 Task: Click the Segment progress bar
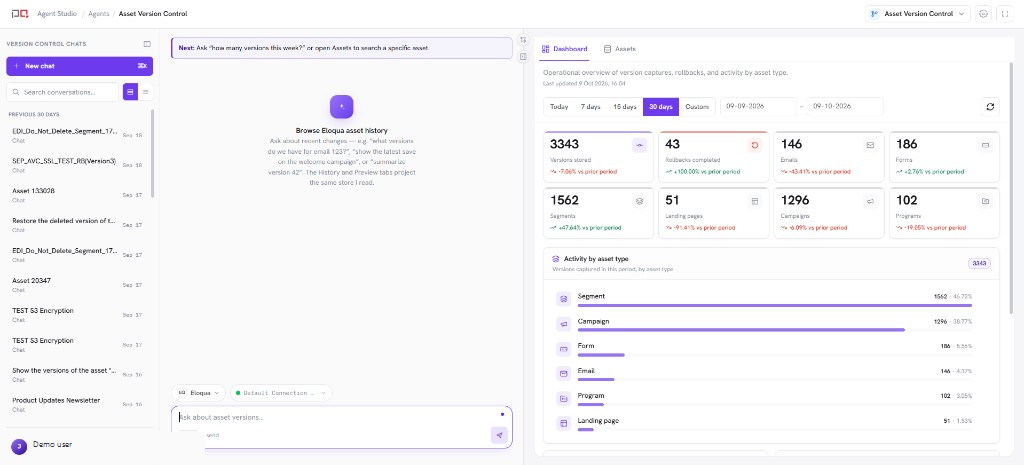775,305
